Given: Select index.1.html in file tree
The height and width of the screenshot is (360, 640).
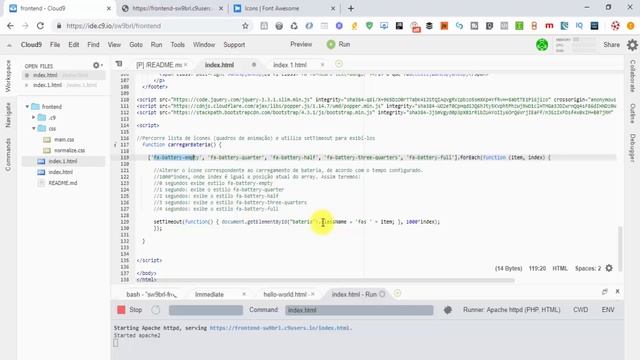Looking at the screenshot, I should 62,161.
